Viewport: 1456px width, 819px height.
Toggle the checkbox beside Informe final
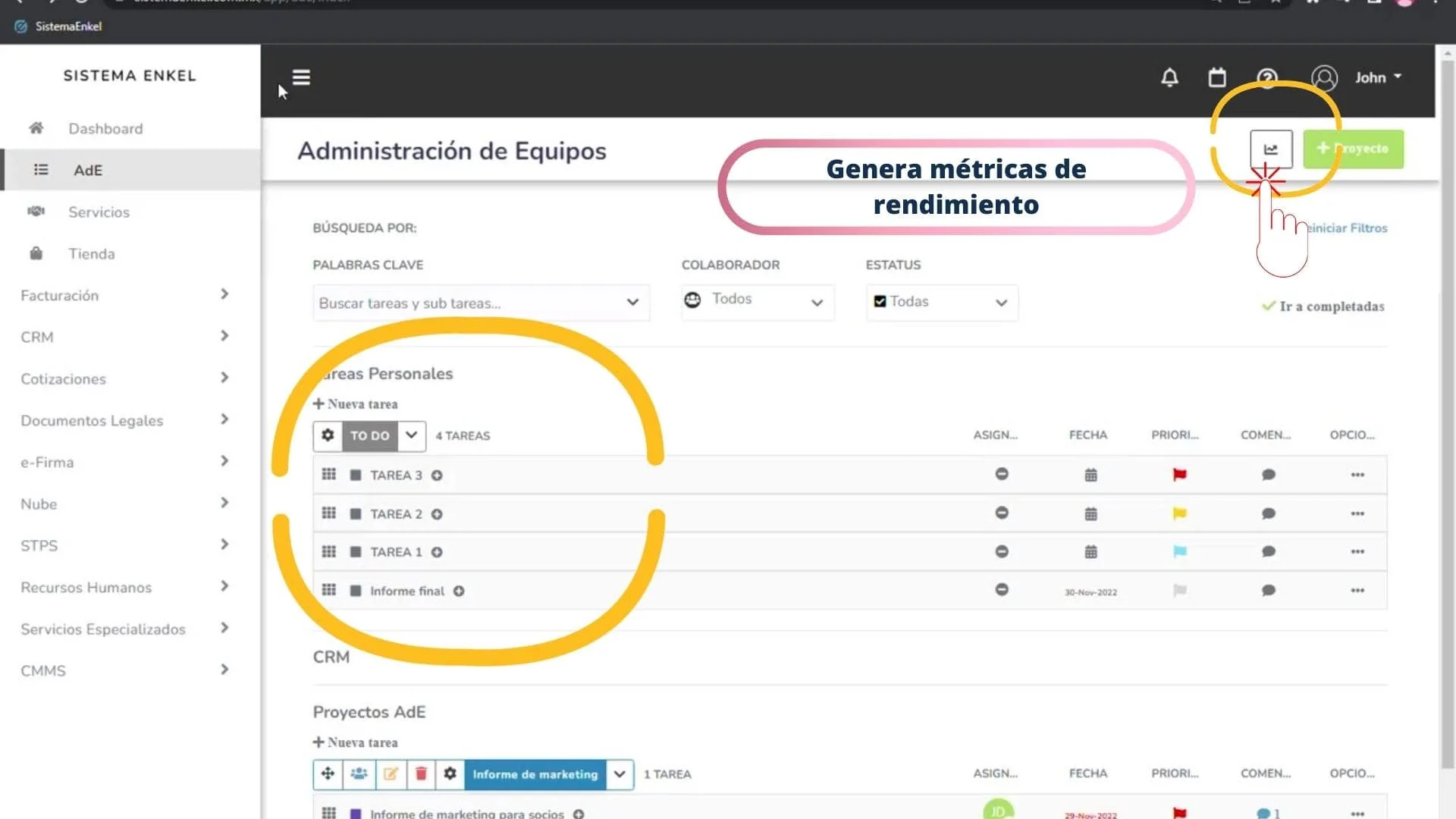[x=355, y=591]
